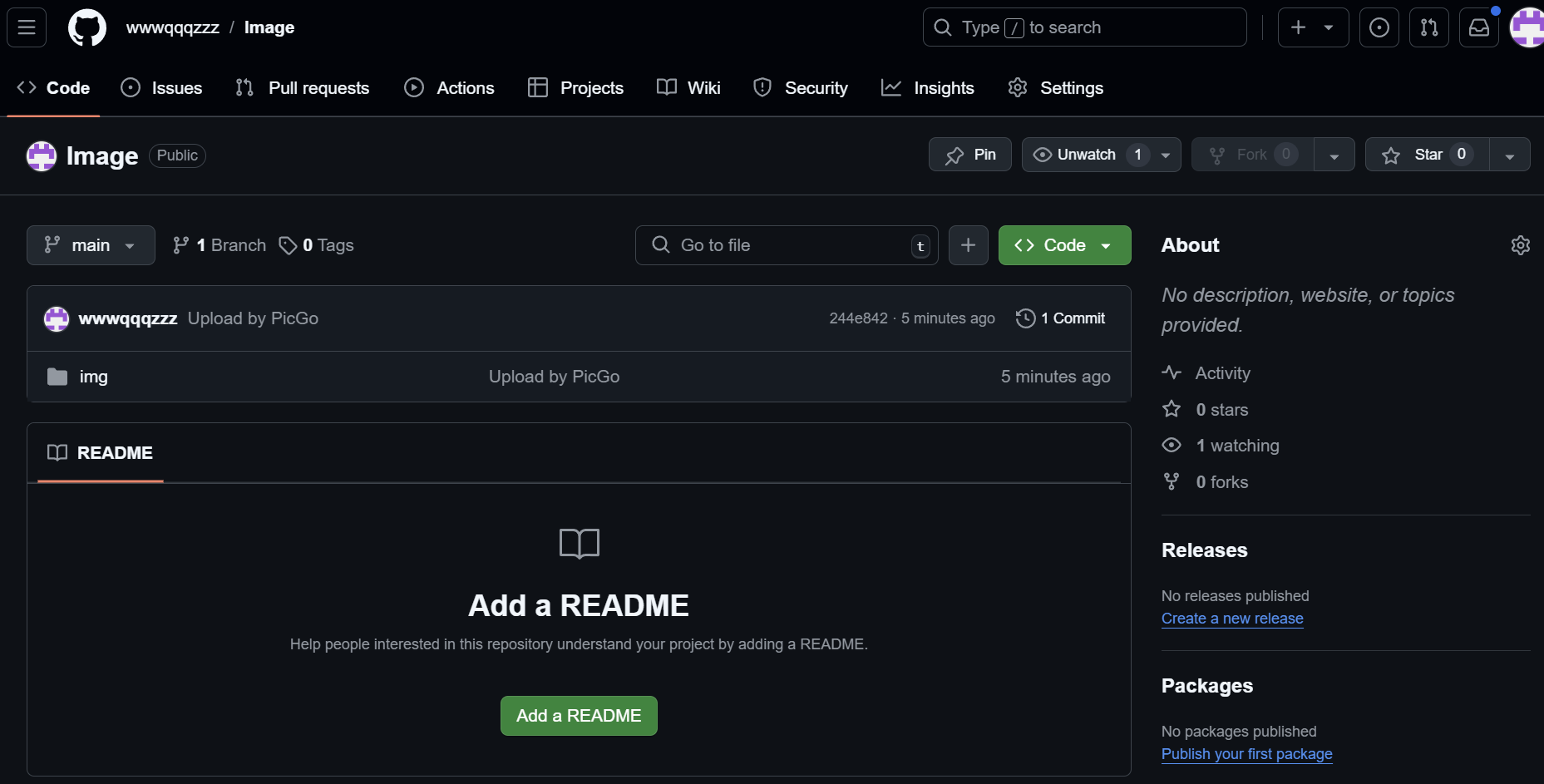Screen dimensions: 1544x784
Task: Click the repository avatar beside Image title
Action: [x=42, y=155]
